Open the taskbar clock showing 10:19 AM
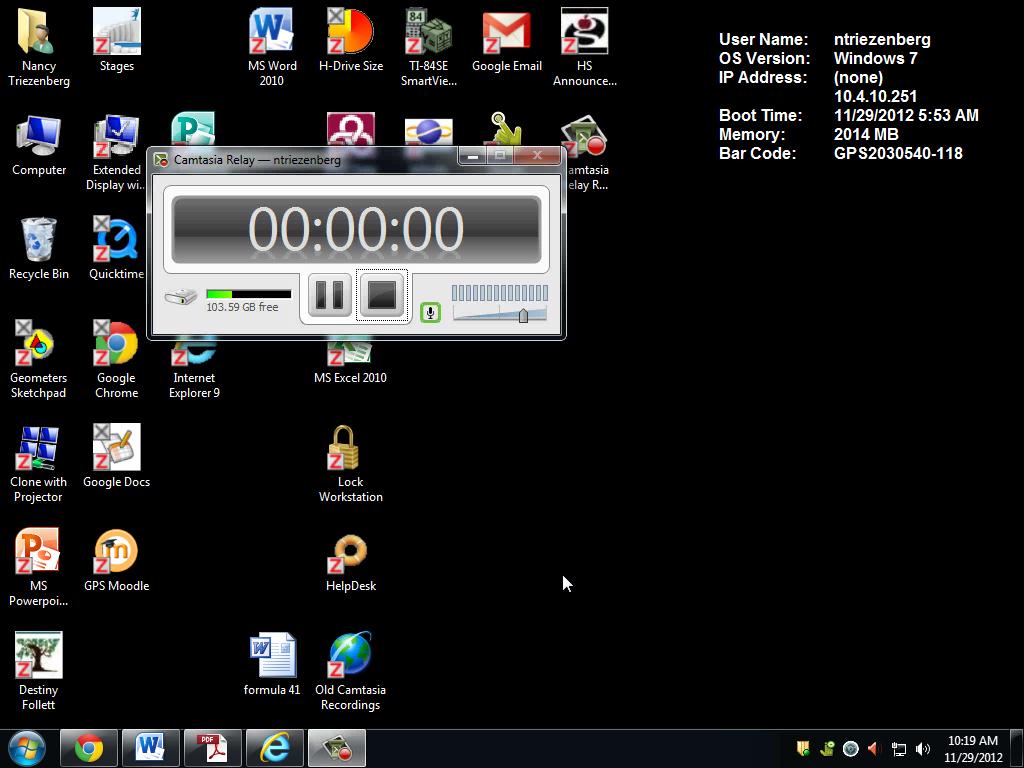 (x=973, y=748)
